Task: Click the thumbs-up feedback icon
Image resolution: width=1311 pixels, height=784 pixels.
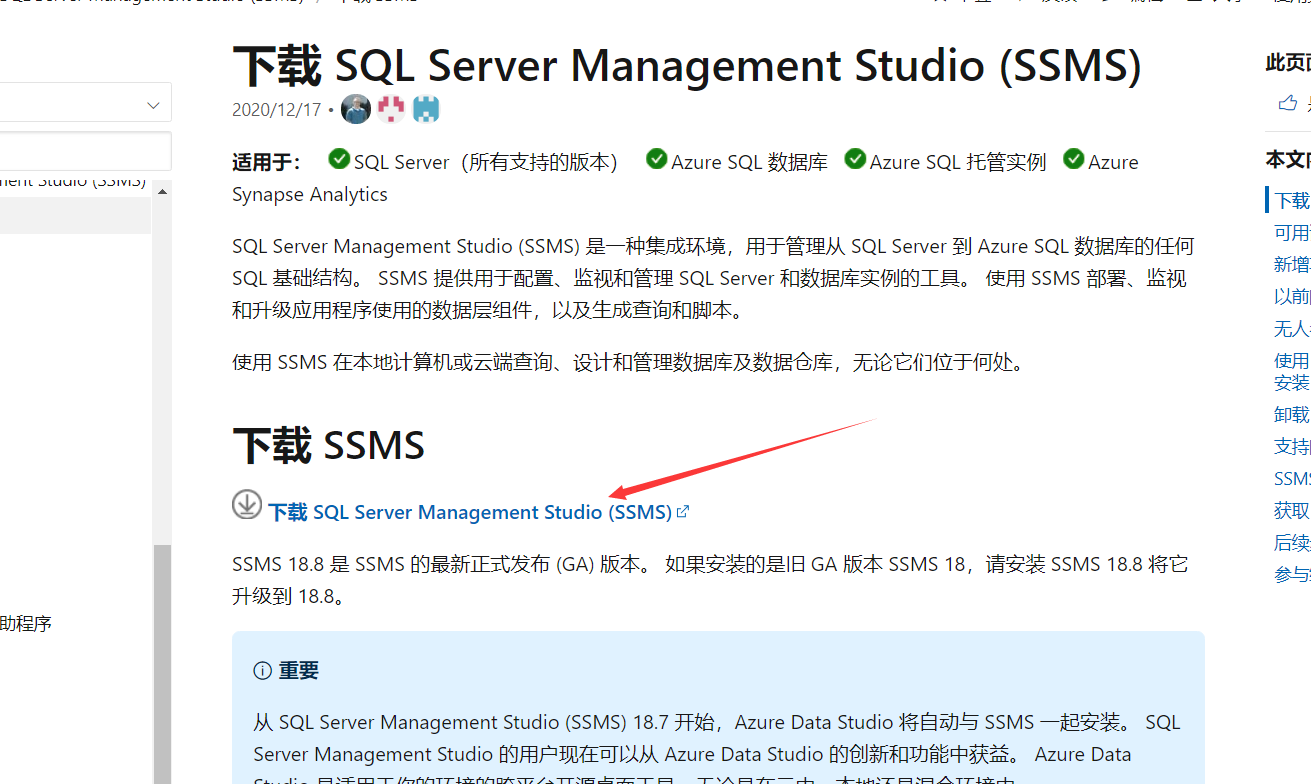Action: [1287, 103]
